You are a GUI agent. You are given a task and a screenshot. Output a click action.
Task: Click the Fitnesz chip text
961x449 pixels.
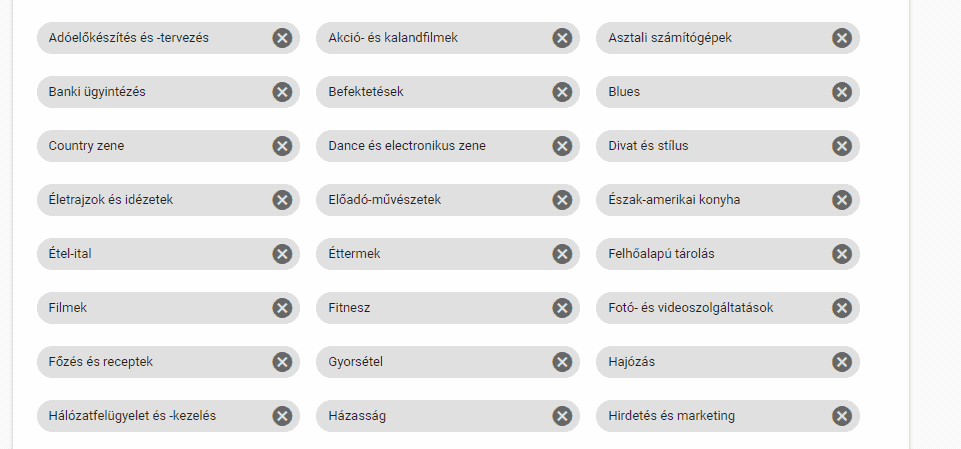click(349, 308)
